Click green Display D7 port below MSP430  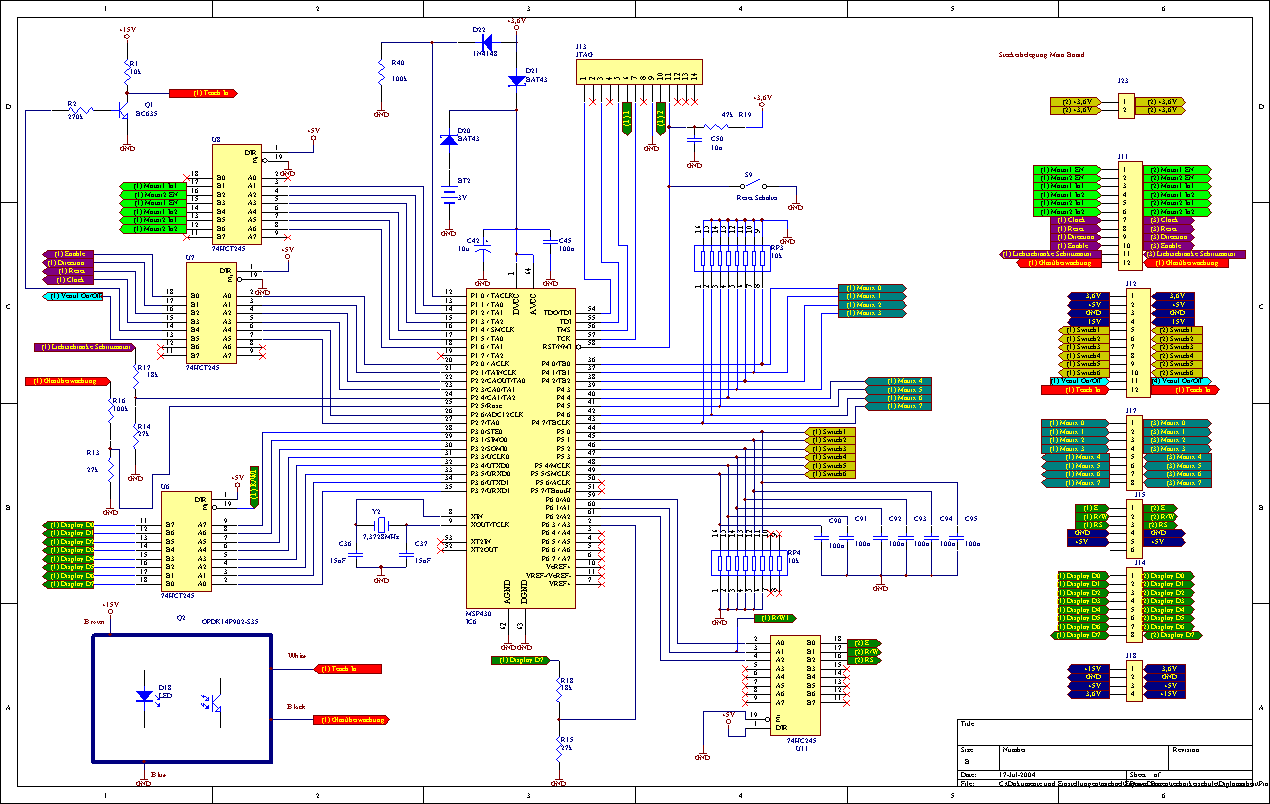pos(521,660)
